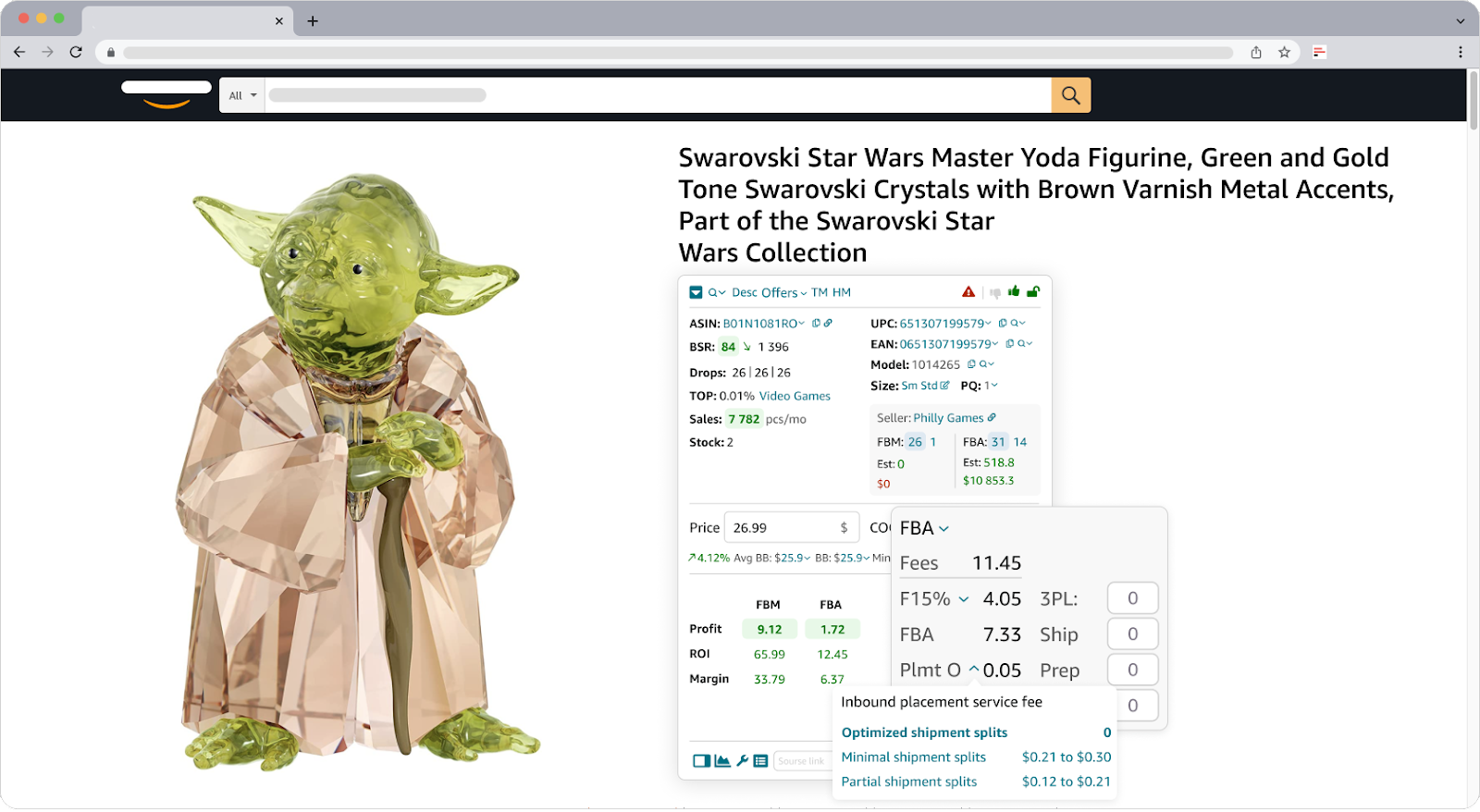Viewport: 1480px width, 812px height.
Task: Click the orange Amazon search button
Action: (1071, 95)
